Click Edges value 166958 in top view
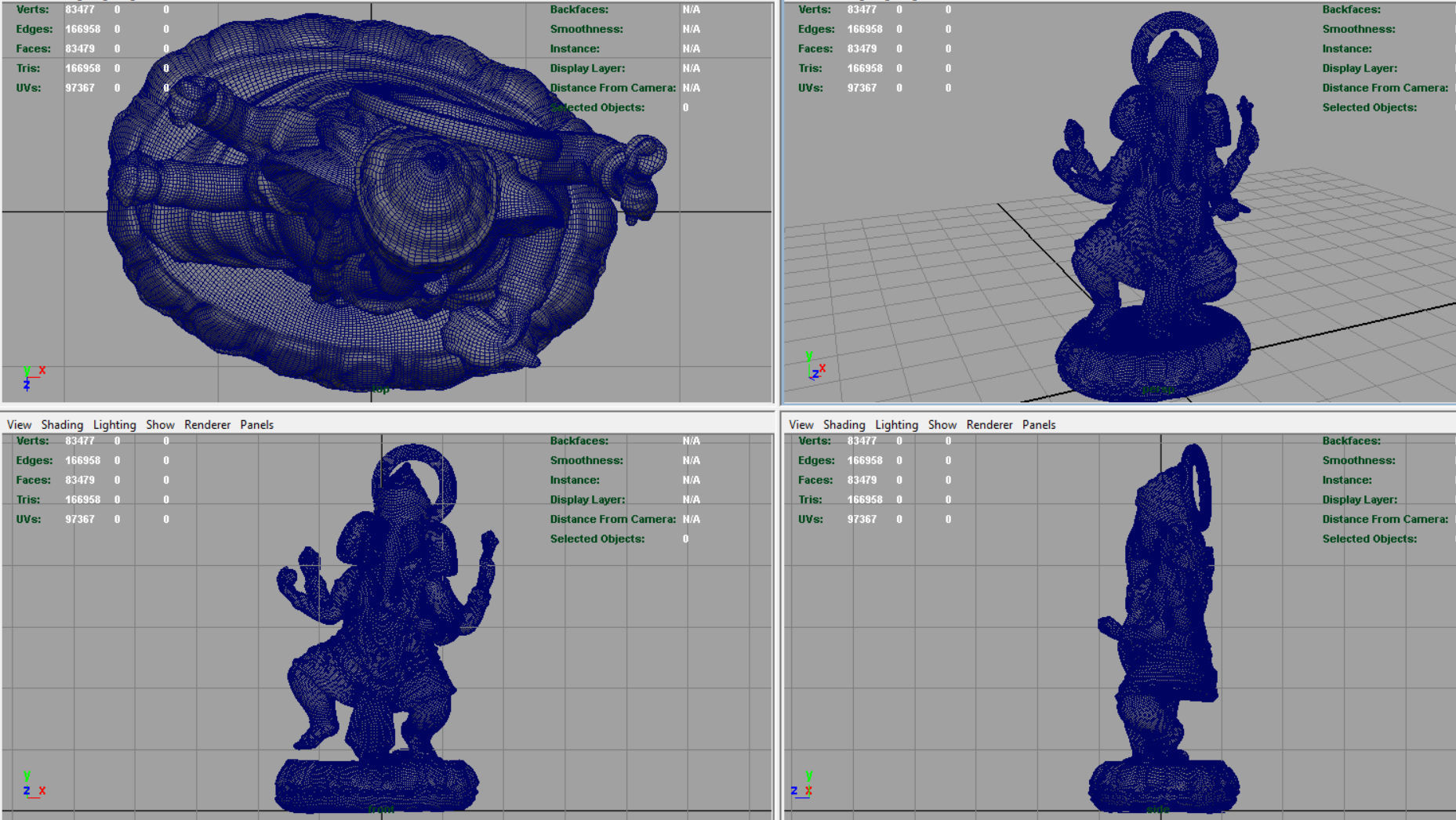1456x820 pixels. pyautogui.click(x=83, y=29)
